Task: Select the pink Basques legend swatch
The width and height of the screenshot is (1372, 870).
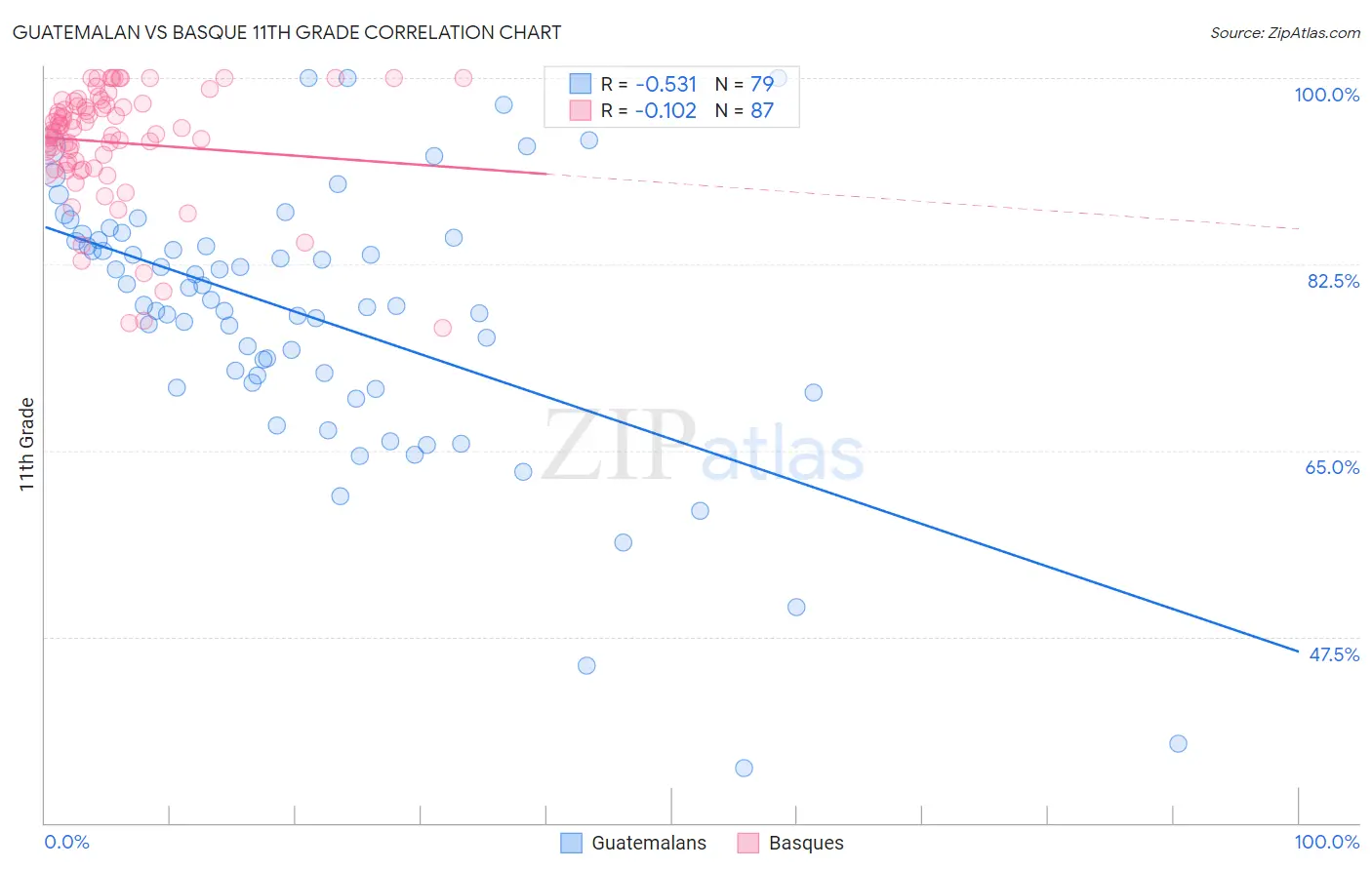Action: tap(748, 843)
